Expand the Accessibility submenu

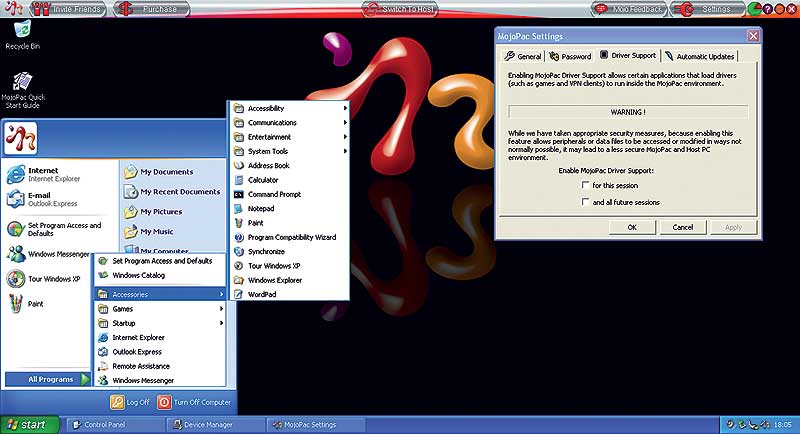point(289,108)
